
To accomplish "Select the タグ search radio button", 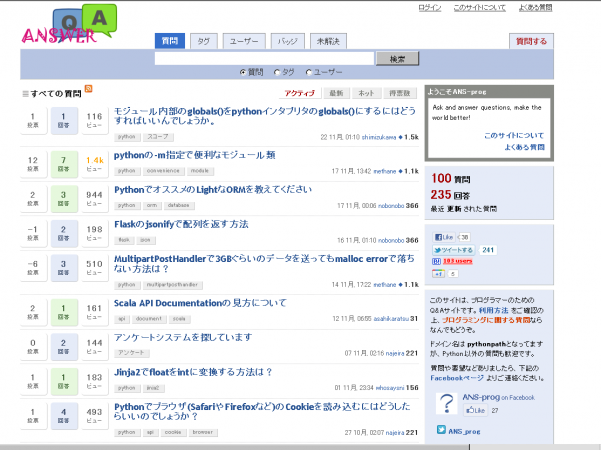I will [x=275, y=72].
